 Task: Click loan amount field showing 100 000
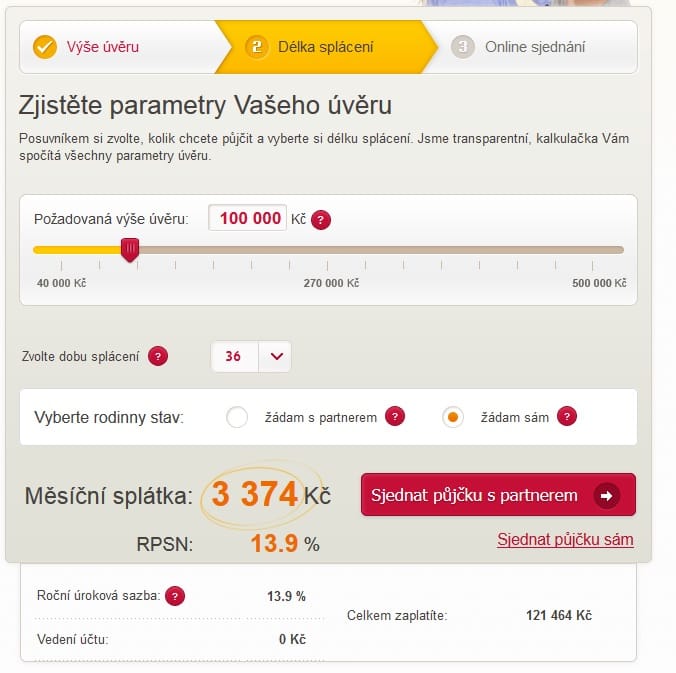click(247, 218)
